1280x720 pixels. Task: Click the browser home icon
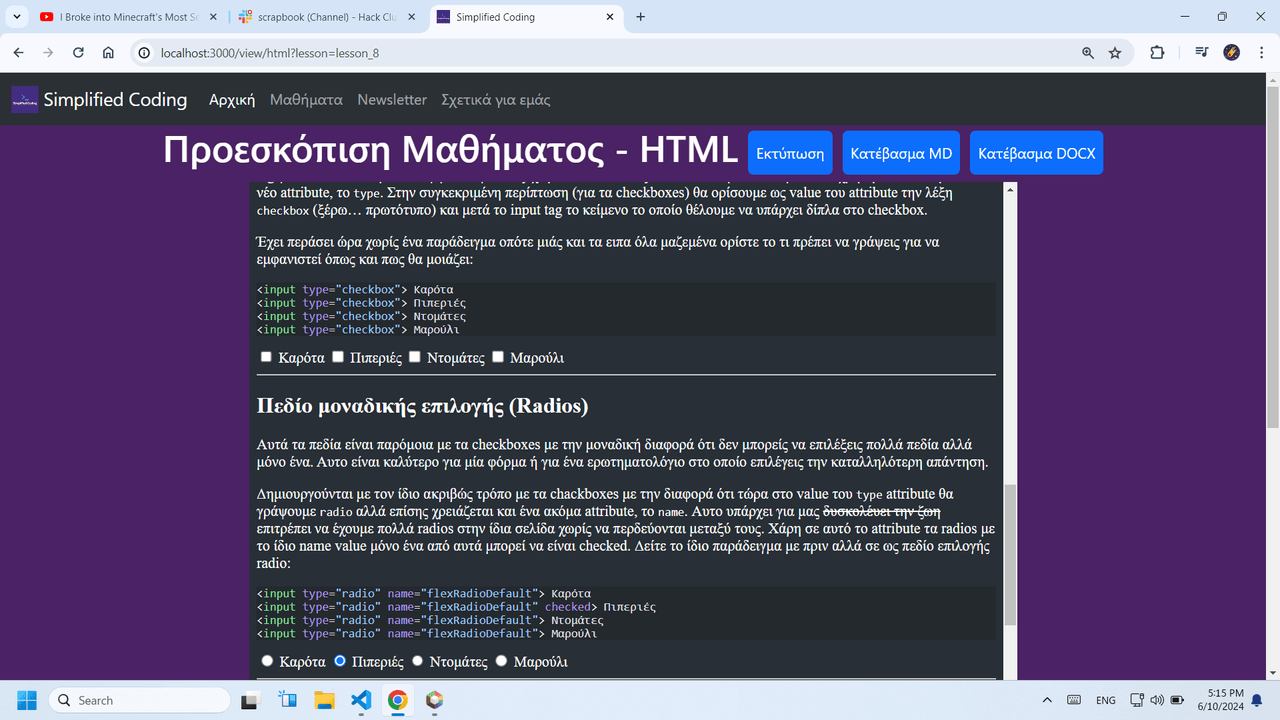coord(108,53)
